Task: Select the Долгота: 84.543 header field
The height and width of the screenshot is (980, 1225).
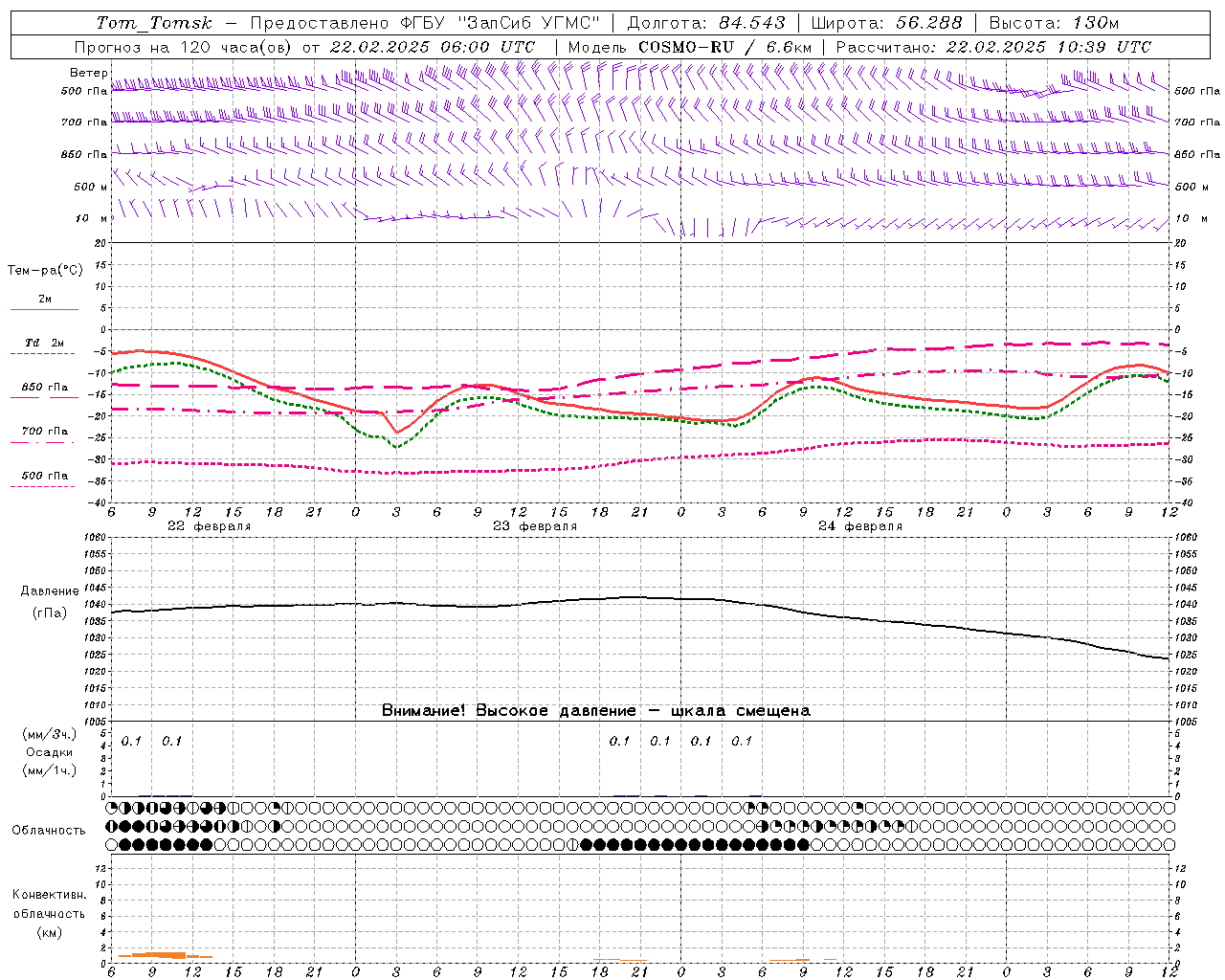Action: pyautogui.click(x=706, y=23)
